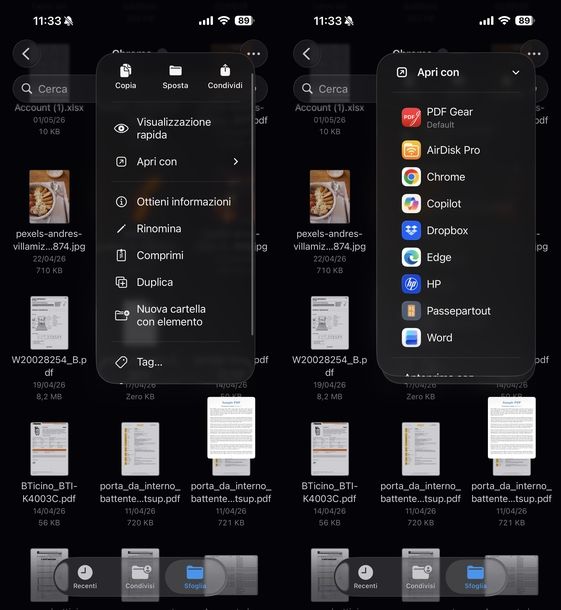Tap Cerca search field on right screen
The image size is (561, 610).
pos(335,89)
